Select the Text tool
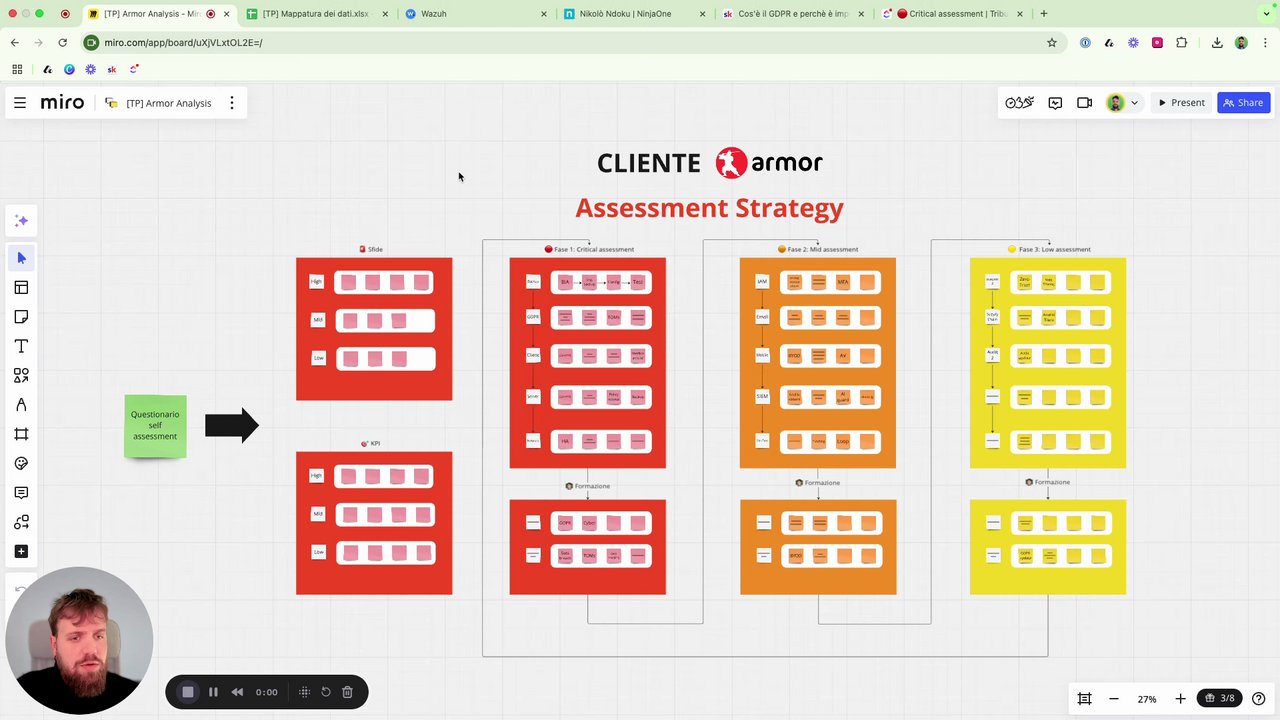This screenshot has width=1280, height=720. (21, 346)
